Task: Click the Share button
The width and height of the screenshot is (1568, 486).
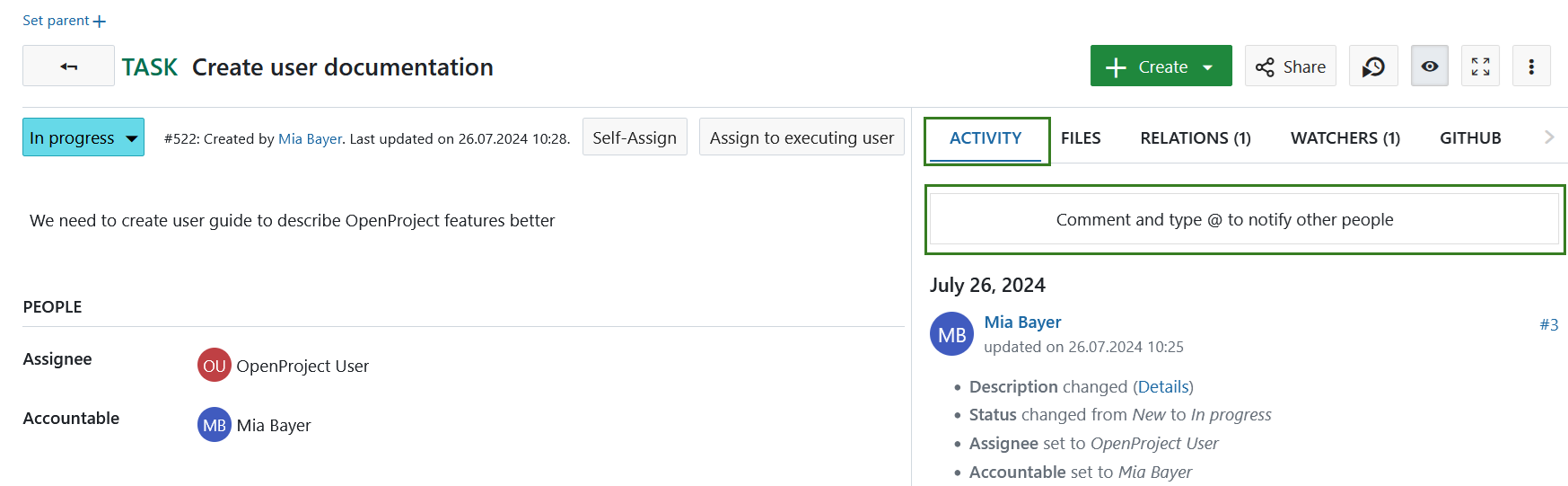Action: (1290, 66)
